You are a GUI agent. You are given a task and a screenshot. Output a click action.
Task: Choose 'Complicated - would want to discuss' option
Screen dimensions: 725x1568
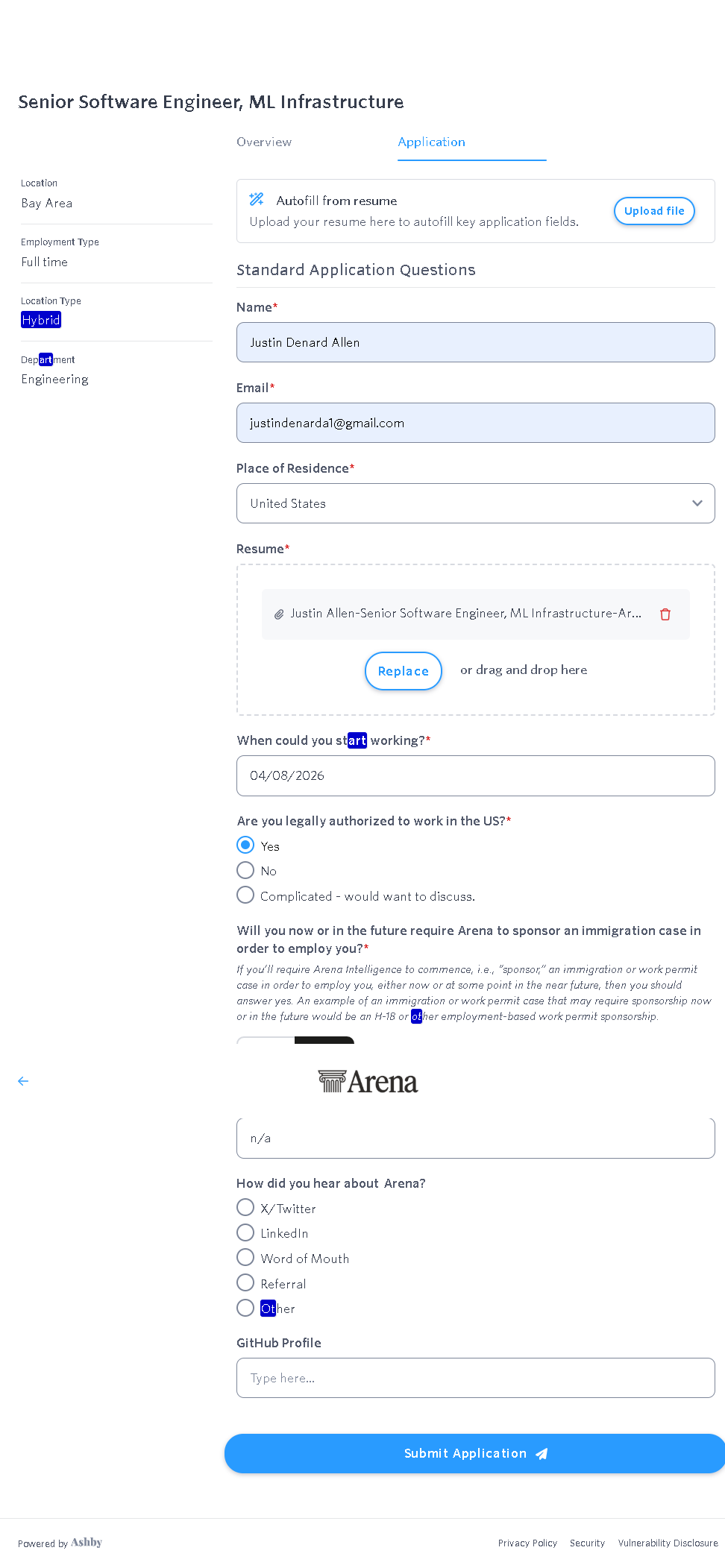(x=245, y=895)
